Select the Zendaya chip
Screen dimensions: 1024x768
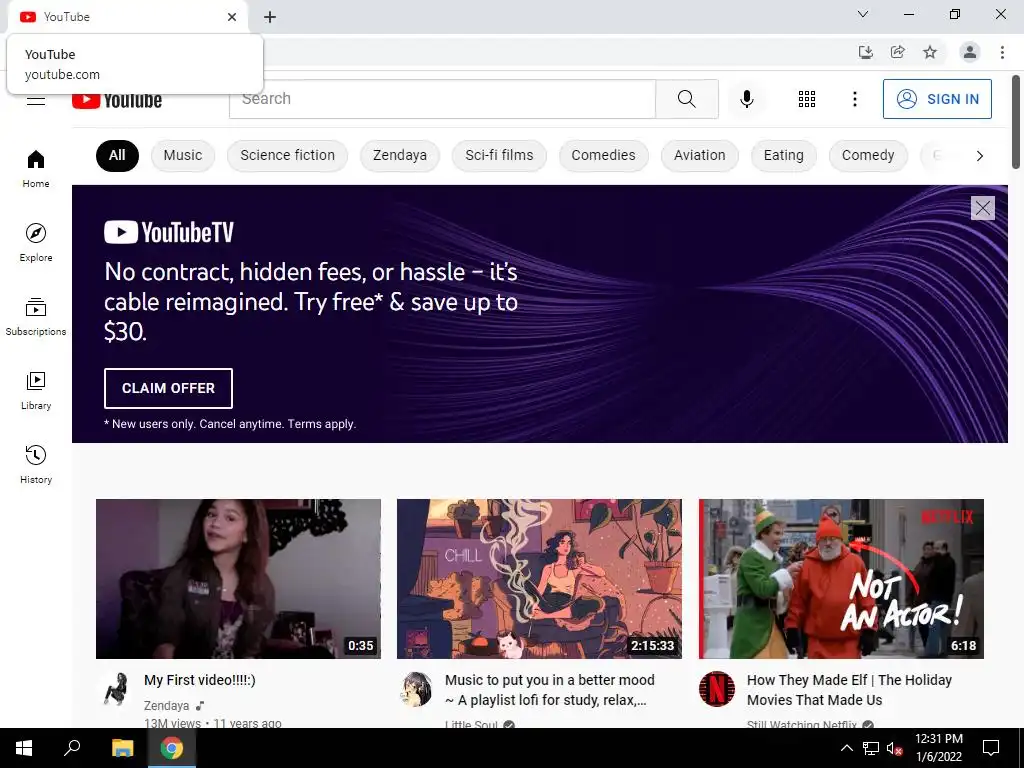click(400, 155)
